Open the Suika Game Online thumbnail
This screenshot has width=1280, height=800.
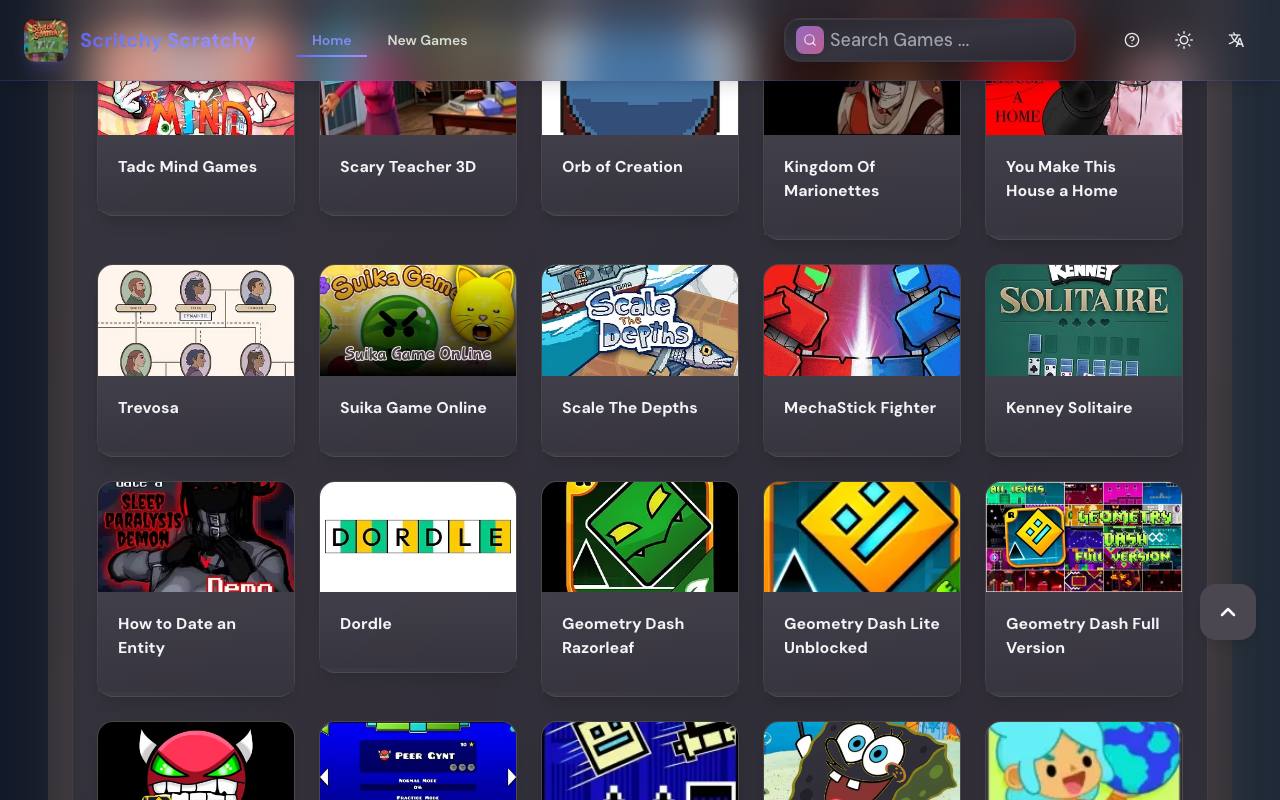pyautogui.click(x=418, y=321)
